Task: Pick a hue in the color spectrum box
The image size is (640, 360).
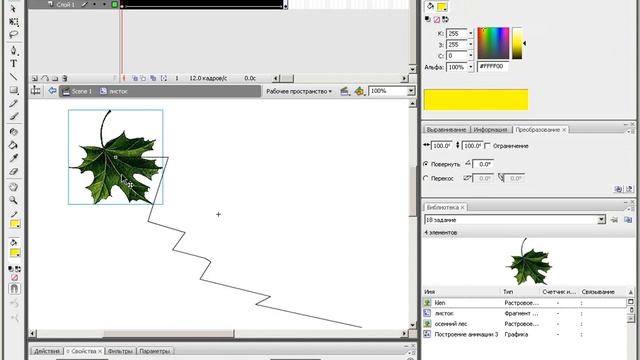Action: click(x=493, y=43)
